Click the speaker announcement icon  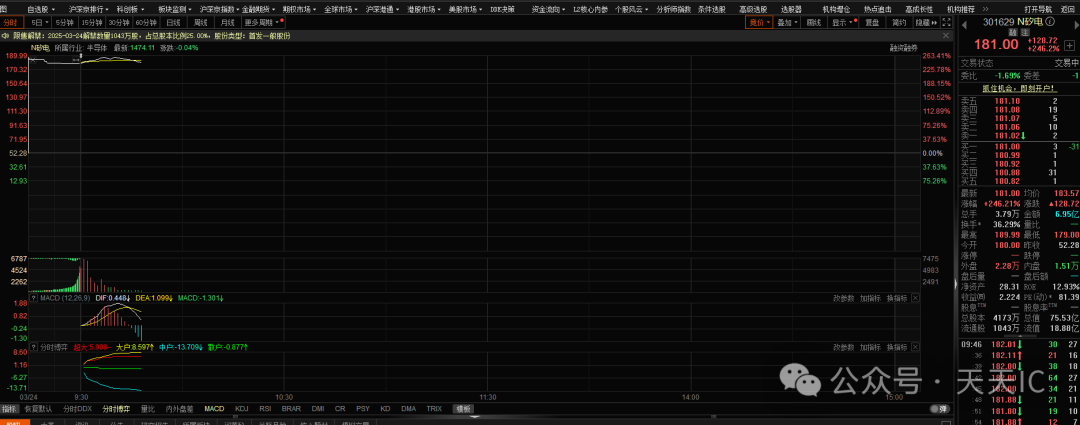tap(6, 34)
